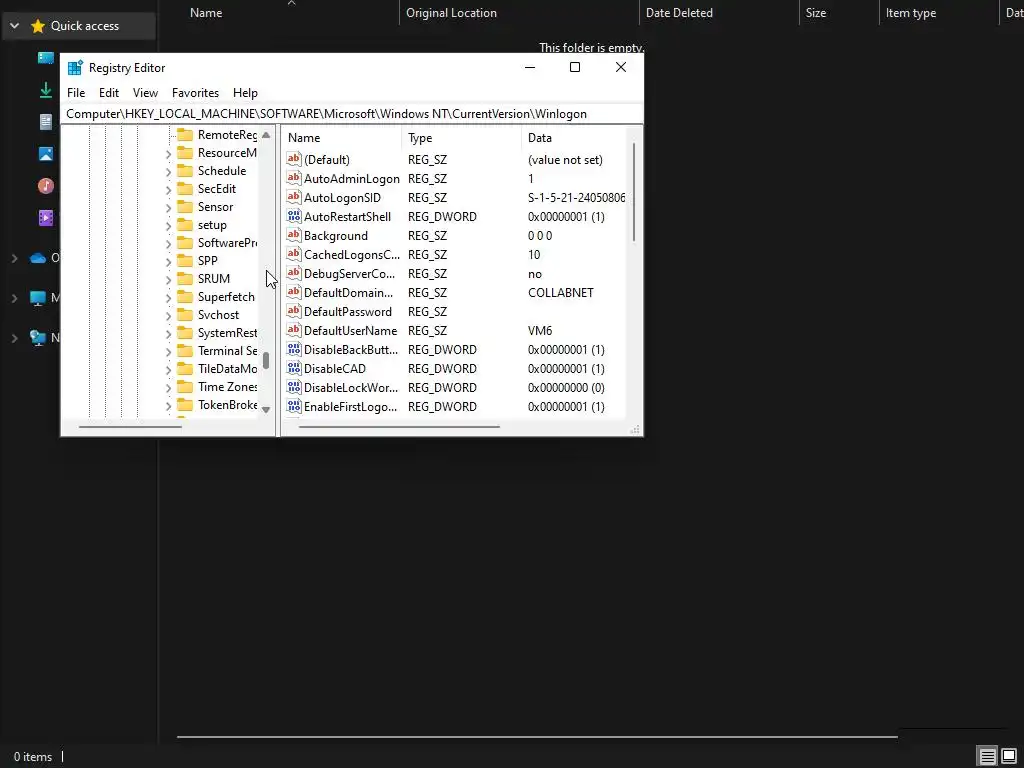The image size is (1024, 768).
Task: Expand the Schedule registry key
Action: pos(168,171)
